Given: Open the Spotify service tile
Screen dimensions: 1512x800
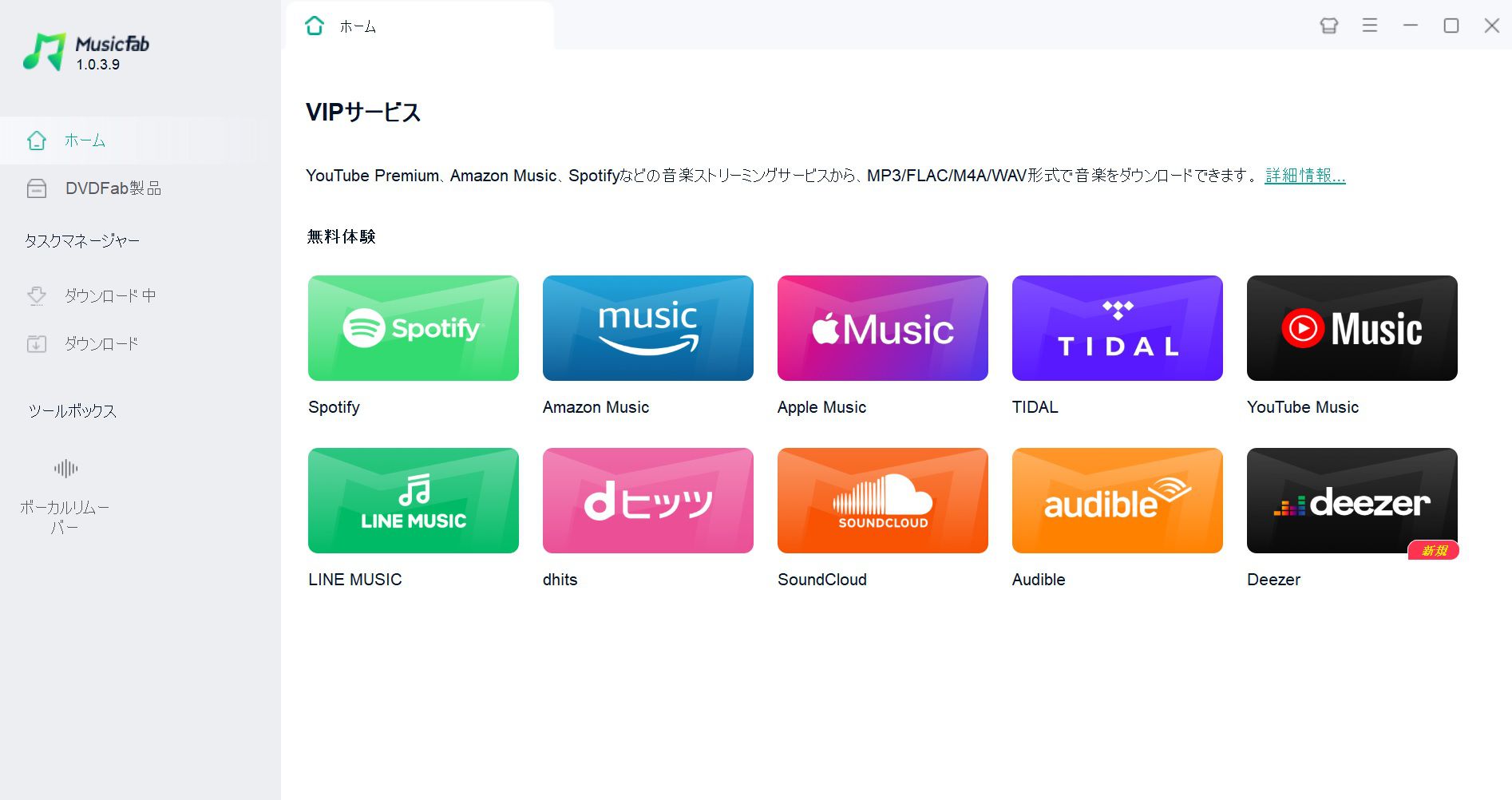Looking at the screenshot, I should (x=414, y=328).
